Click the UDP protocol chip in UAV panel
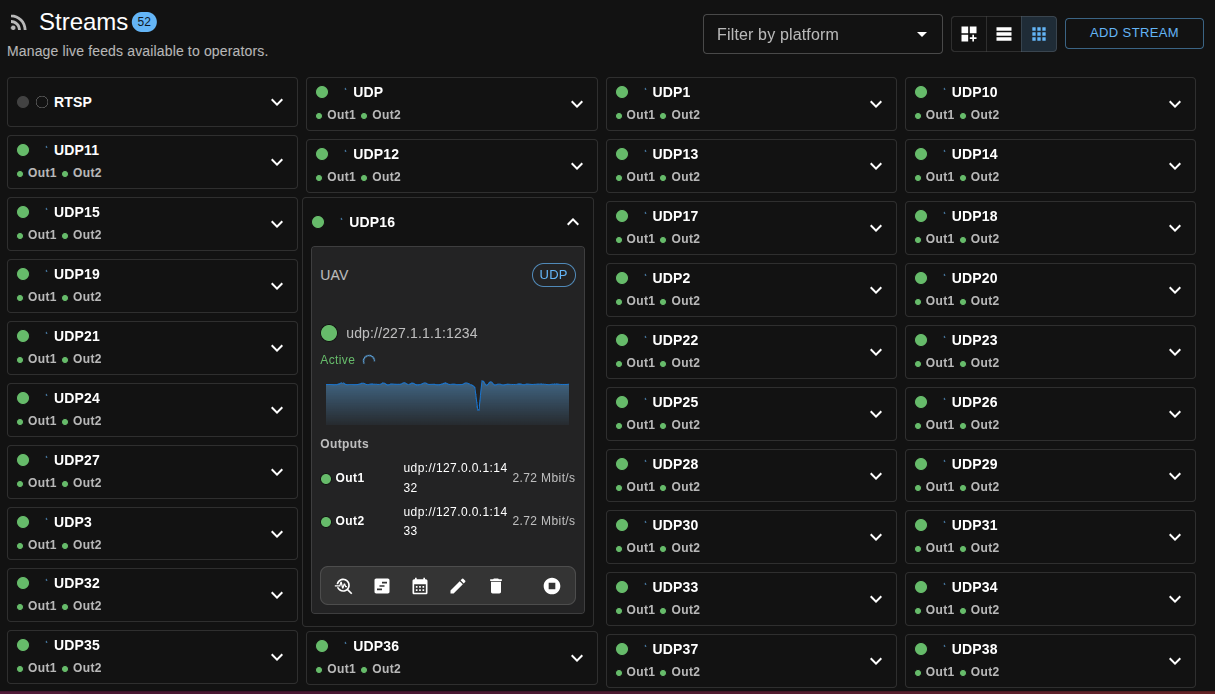The width and height of the screenshot is (1215, 694). (553, 275)
